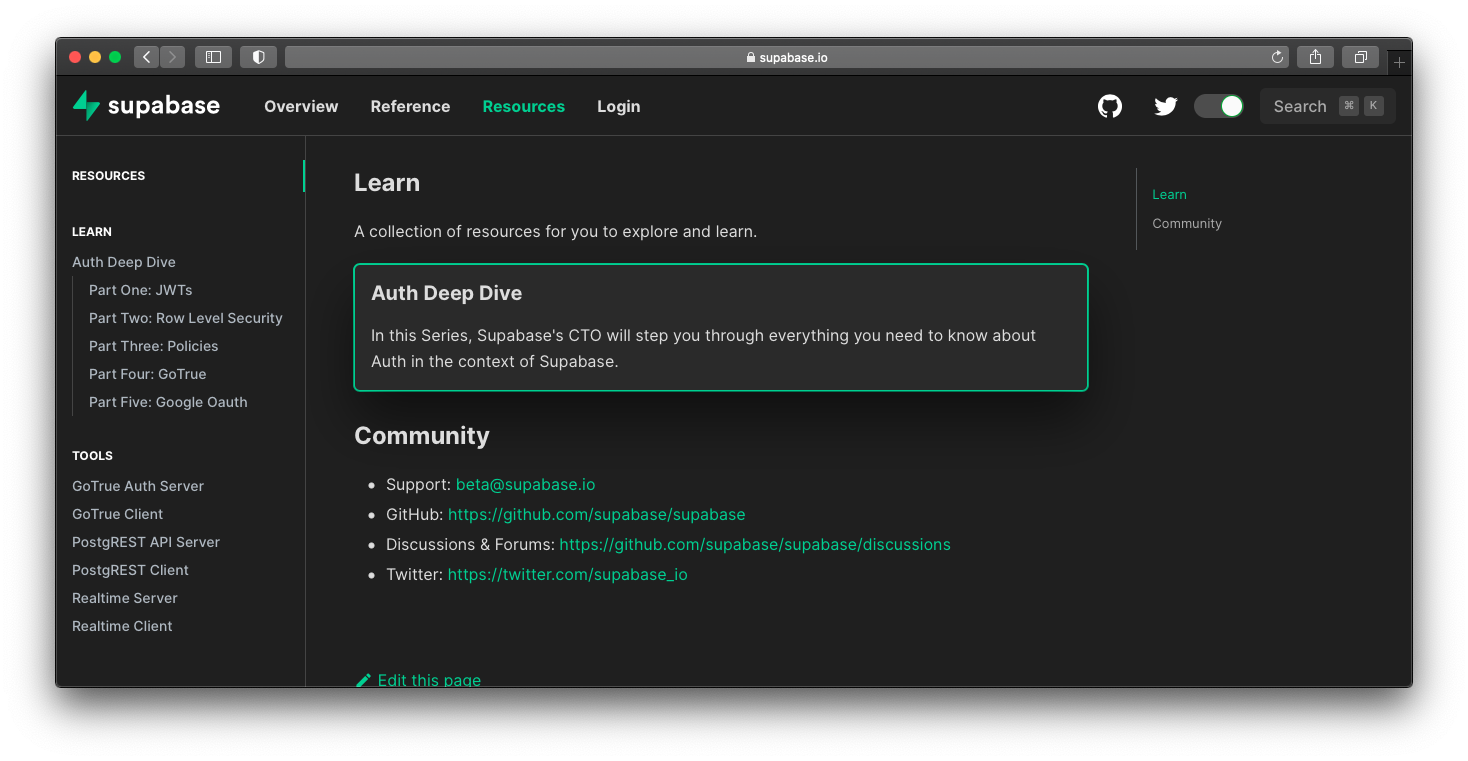Click the pencil icon beside Edit this page
Image resolution: width=1468 pixels, height=761 pixels.
pyautogui.click(x=364, y=680)
